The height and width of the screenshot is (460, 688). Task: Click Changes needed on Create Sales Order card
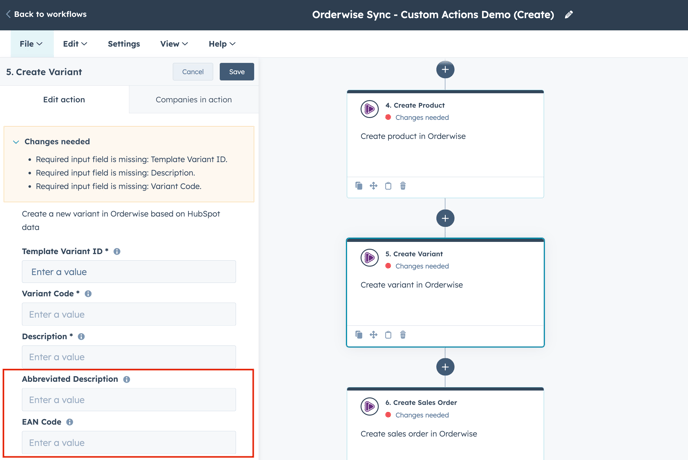(422, 415)
